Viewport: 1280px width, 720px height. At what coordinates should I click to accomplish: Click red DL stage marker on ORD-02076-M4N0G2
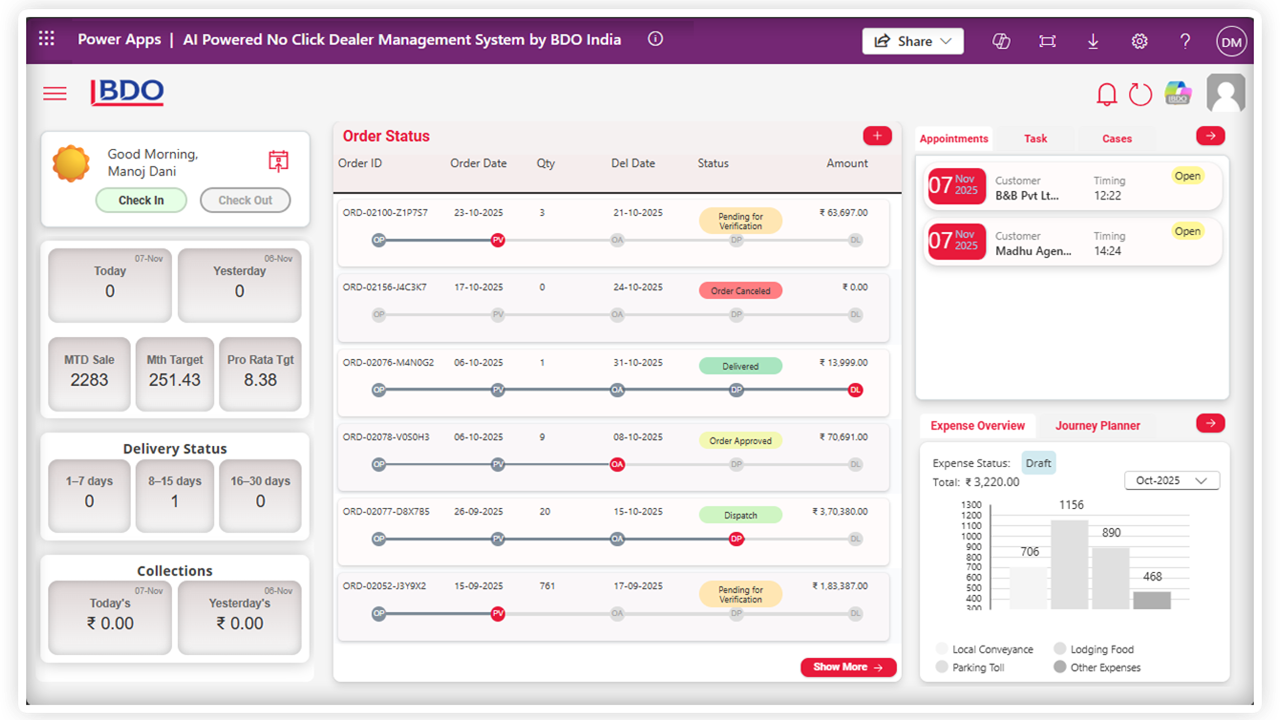(855, 390)
